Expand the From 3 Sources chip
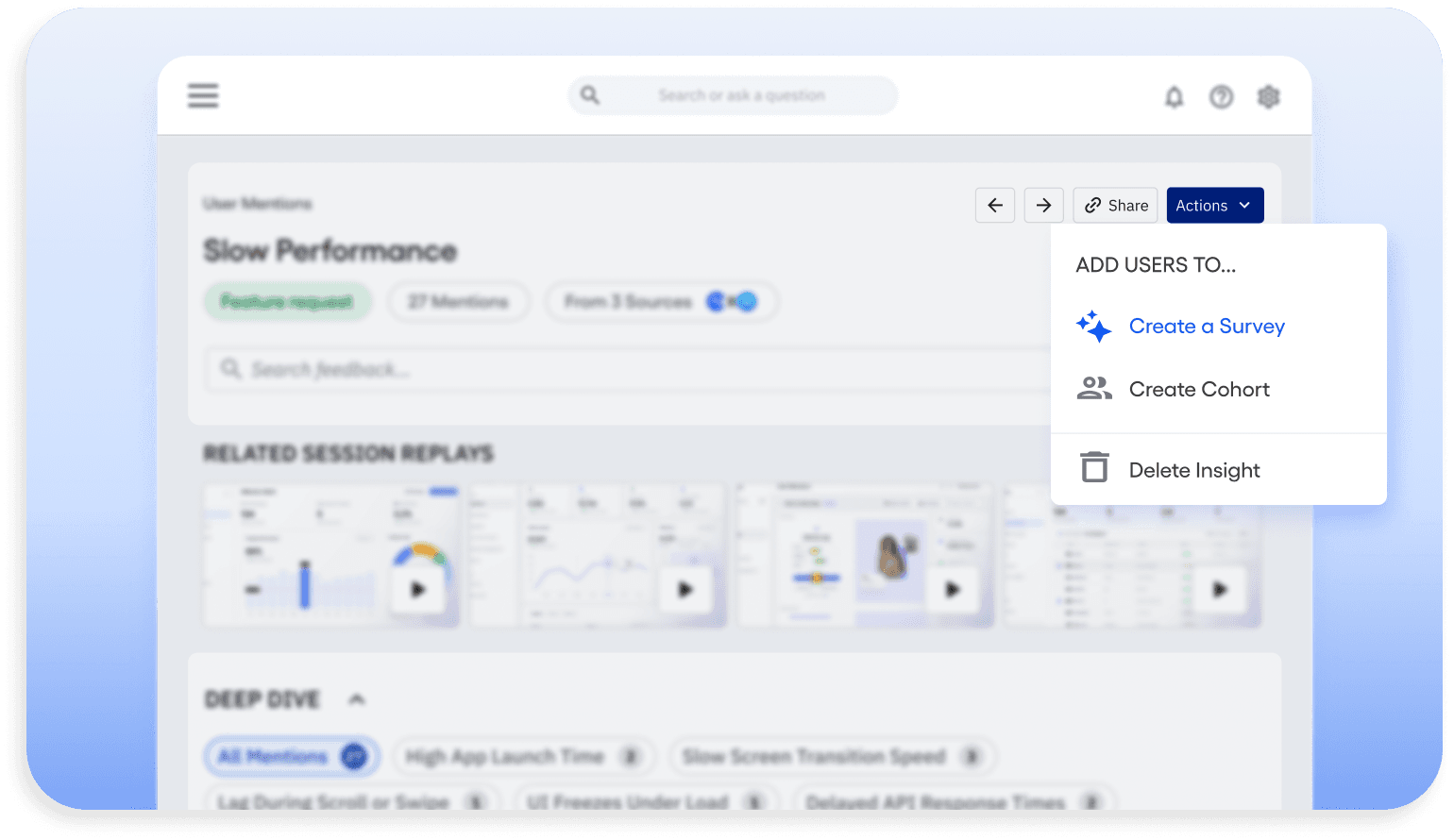1454x840 pixels. (x=661, y=301)
